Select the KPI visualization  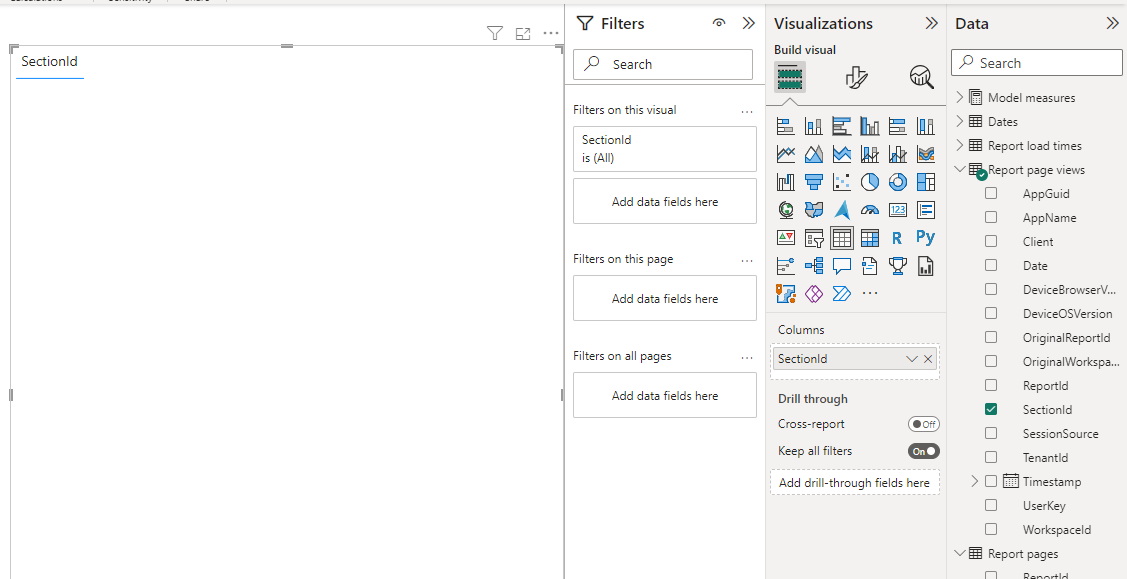(x=786, y=238)
